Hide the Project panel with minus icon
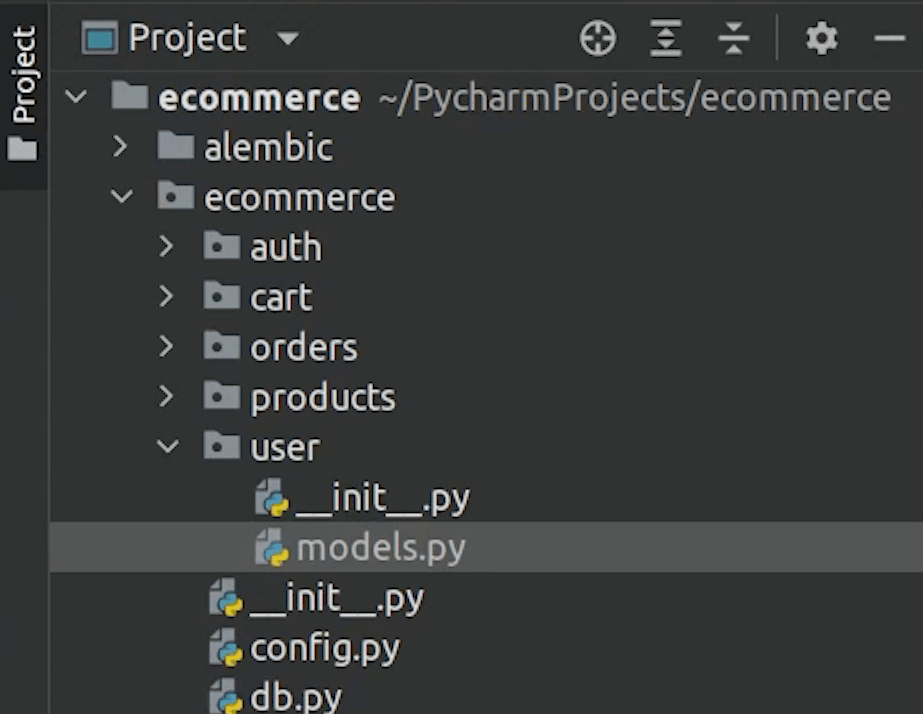923x714 pixels. point(888,39)
